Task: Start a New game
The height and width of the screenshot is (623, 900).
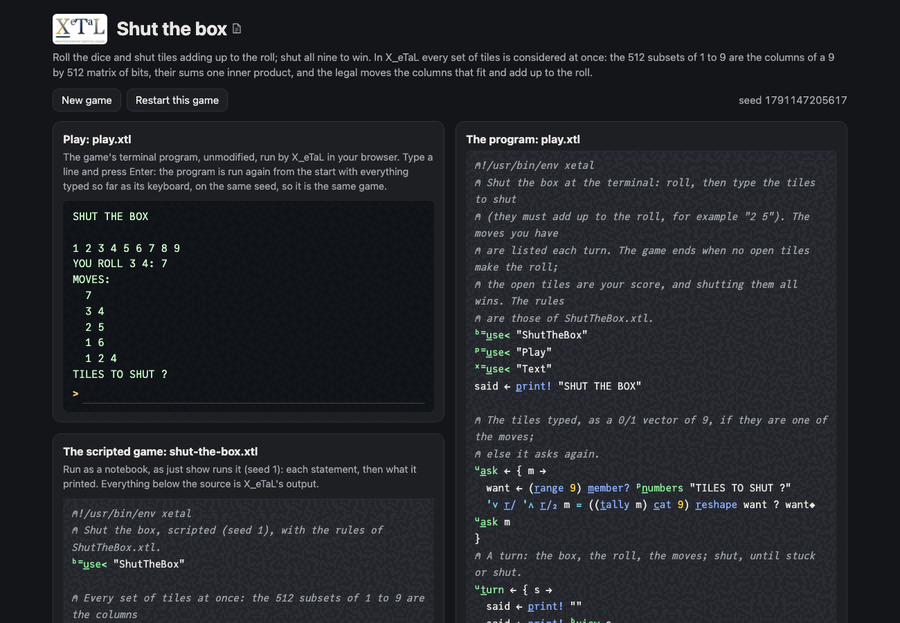Action: (x=87, y=100)
